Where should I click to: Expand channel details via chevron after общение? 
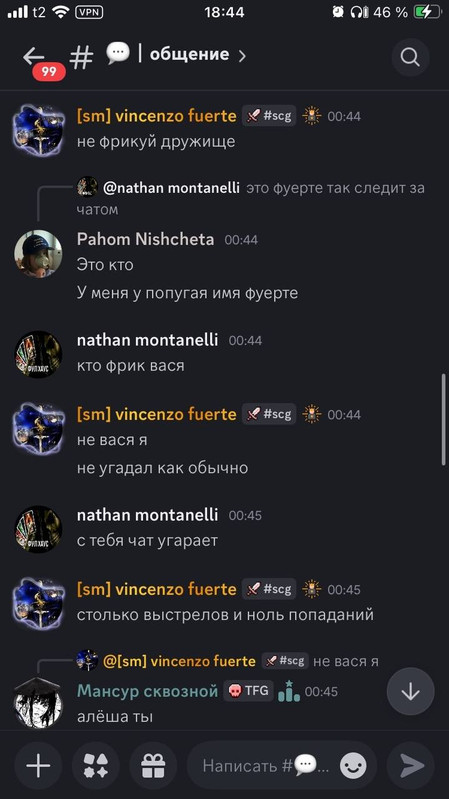coord(242,56)
